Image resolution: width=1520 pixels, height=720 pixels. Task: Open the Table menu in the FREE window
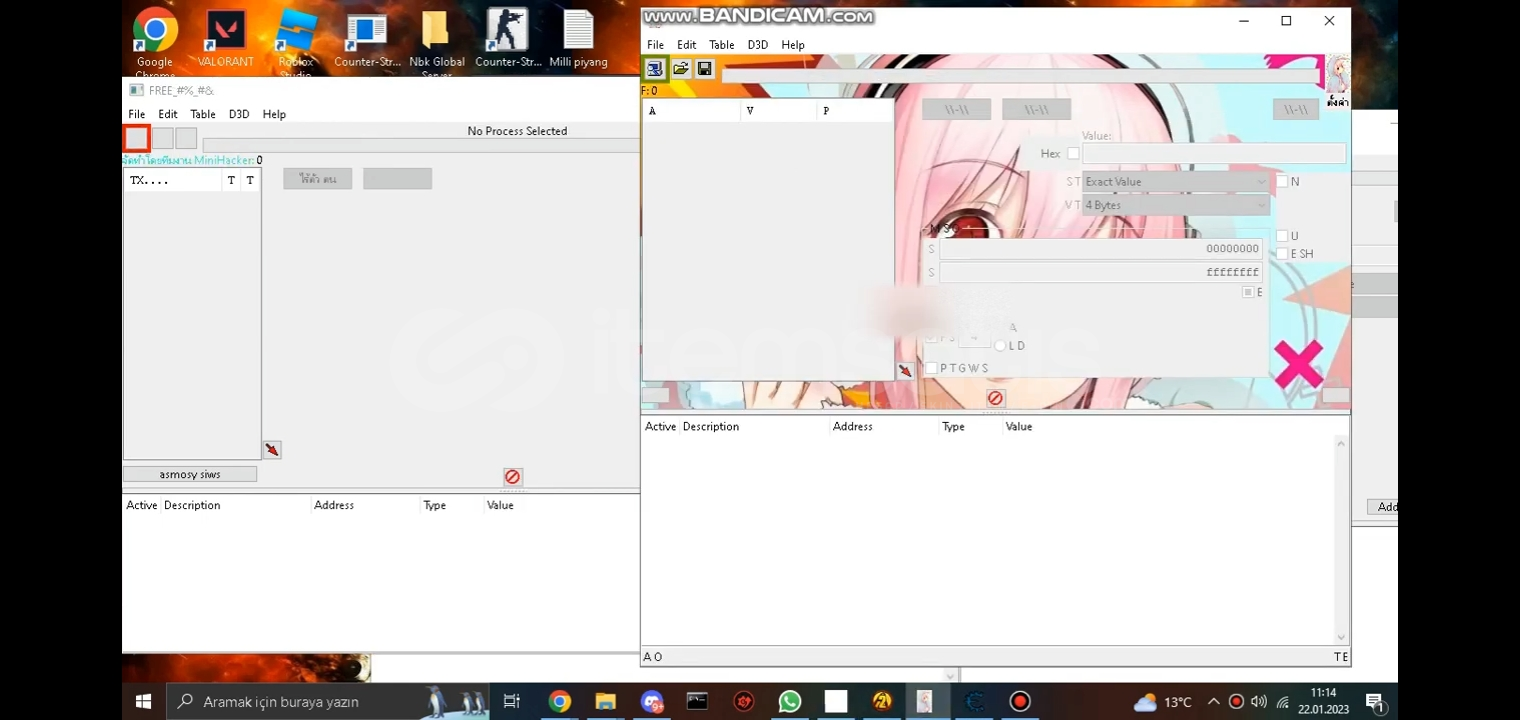point(203,114)
